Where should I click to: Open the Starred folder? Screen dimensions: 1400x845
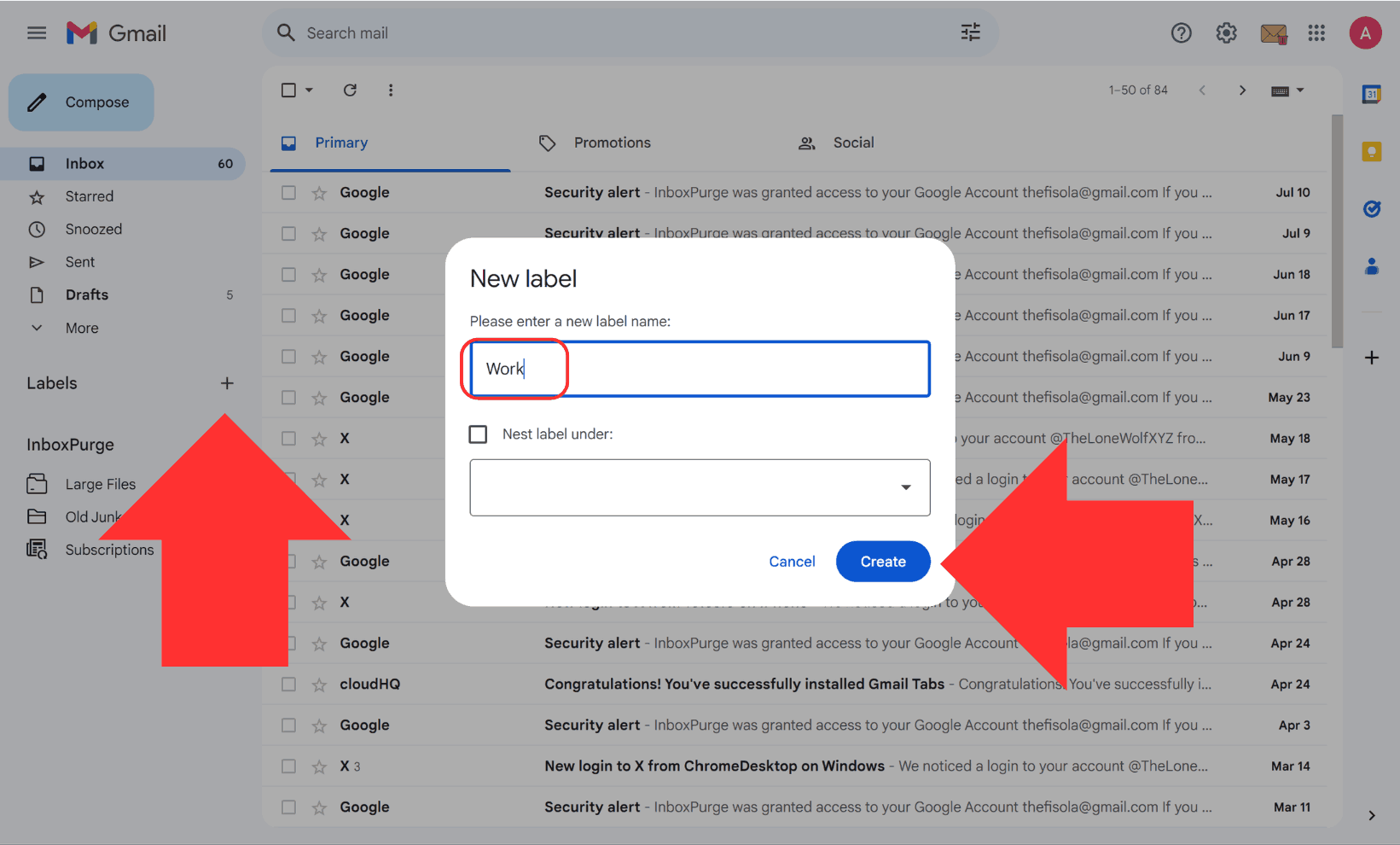click(x=123, y=196)
